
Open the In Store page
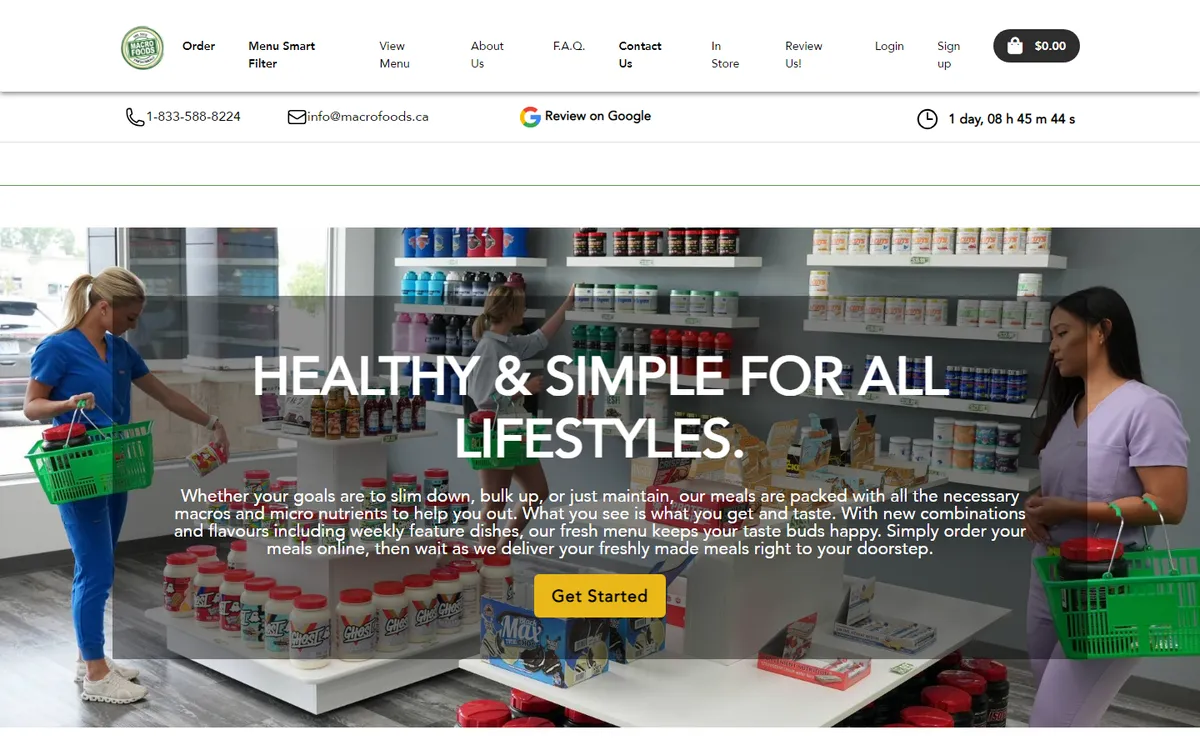point(725,55)
